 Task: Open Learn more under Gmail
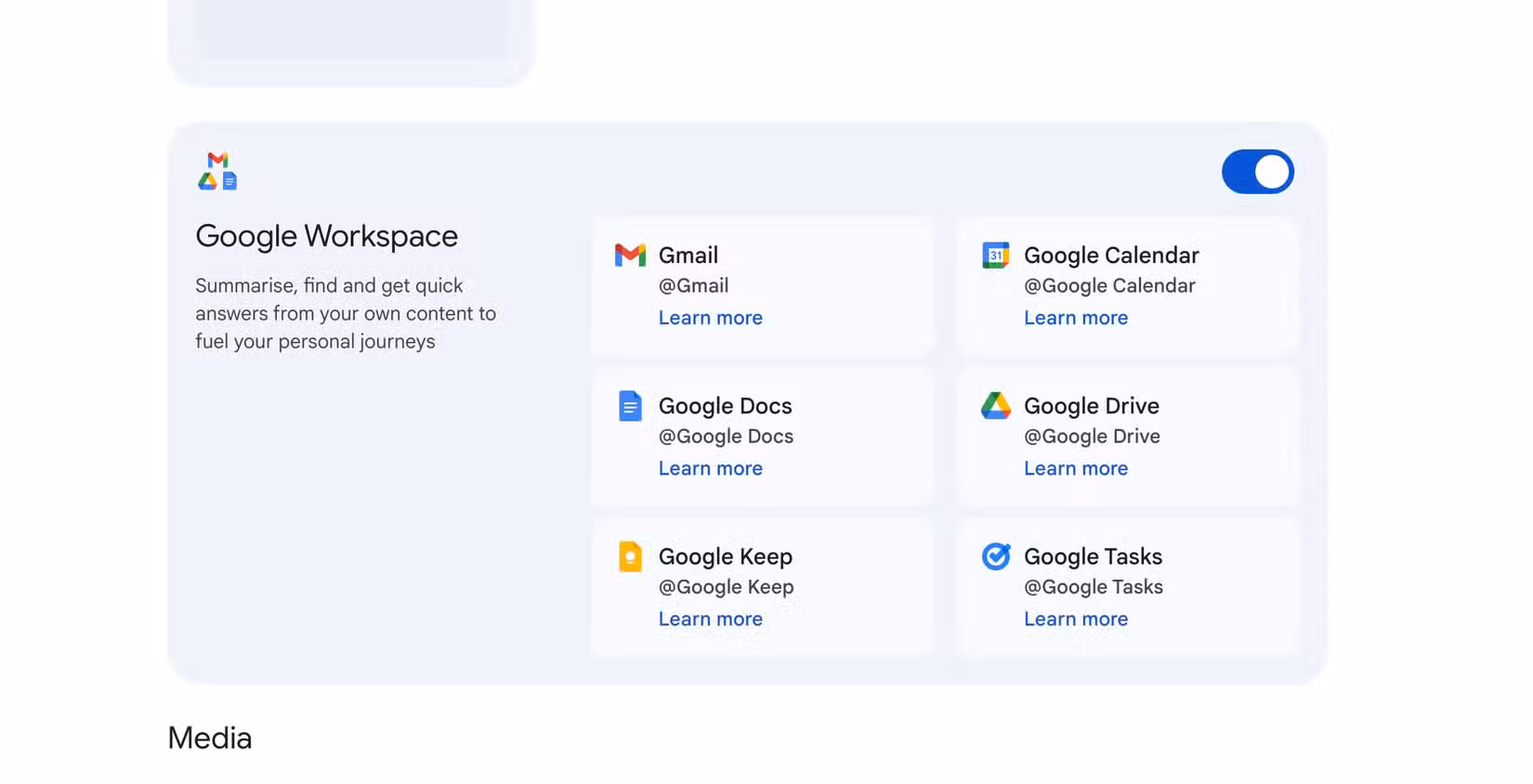click(x=711, y=318)
